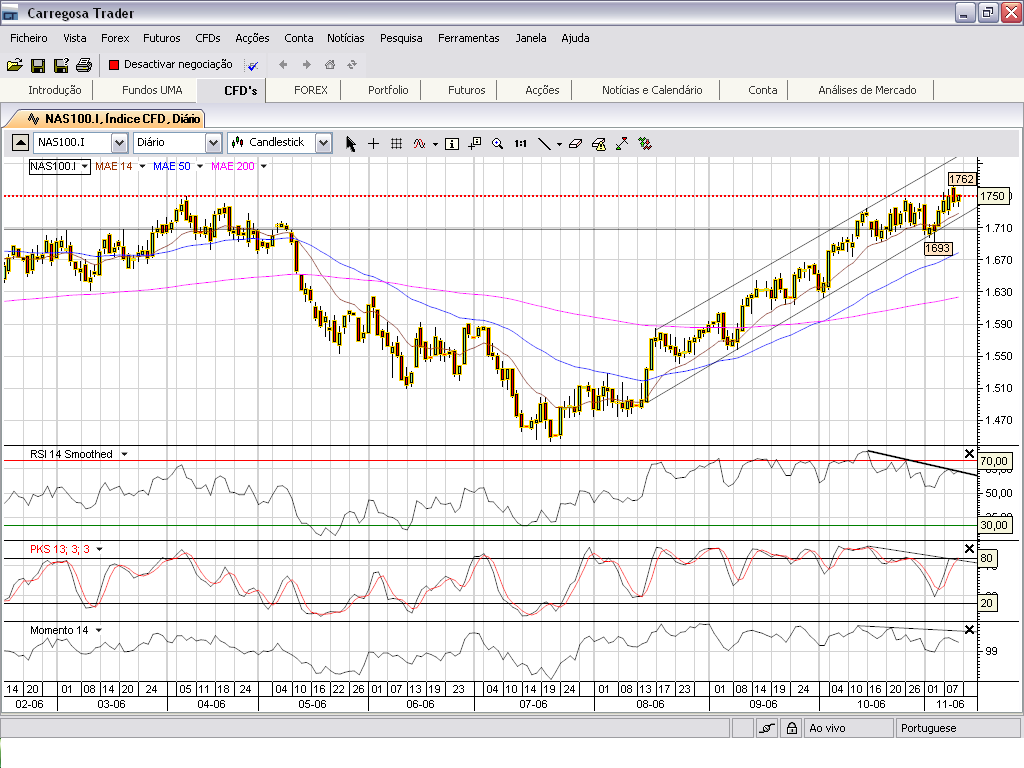Switch to the FOREX tab

click(x=311, y=90)
